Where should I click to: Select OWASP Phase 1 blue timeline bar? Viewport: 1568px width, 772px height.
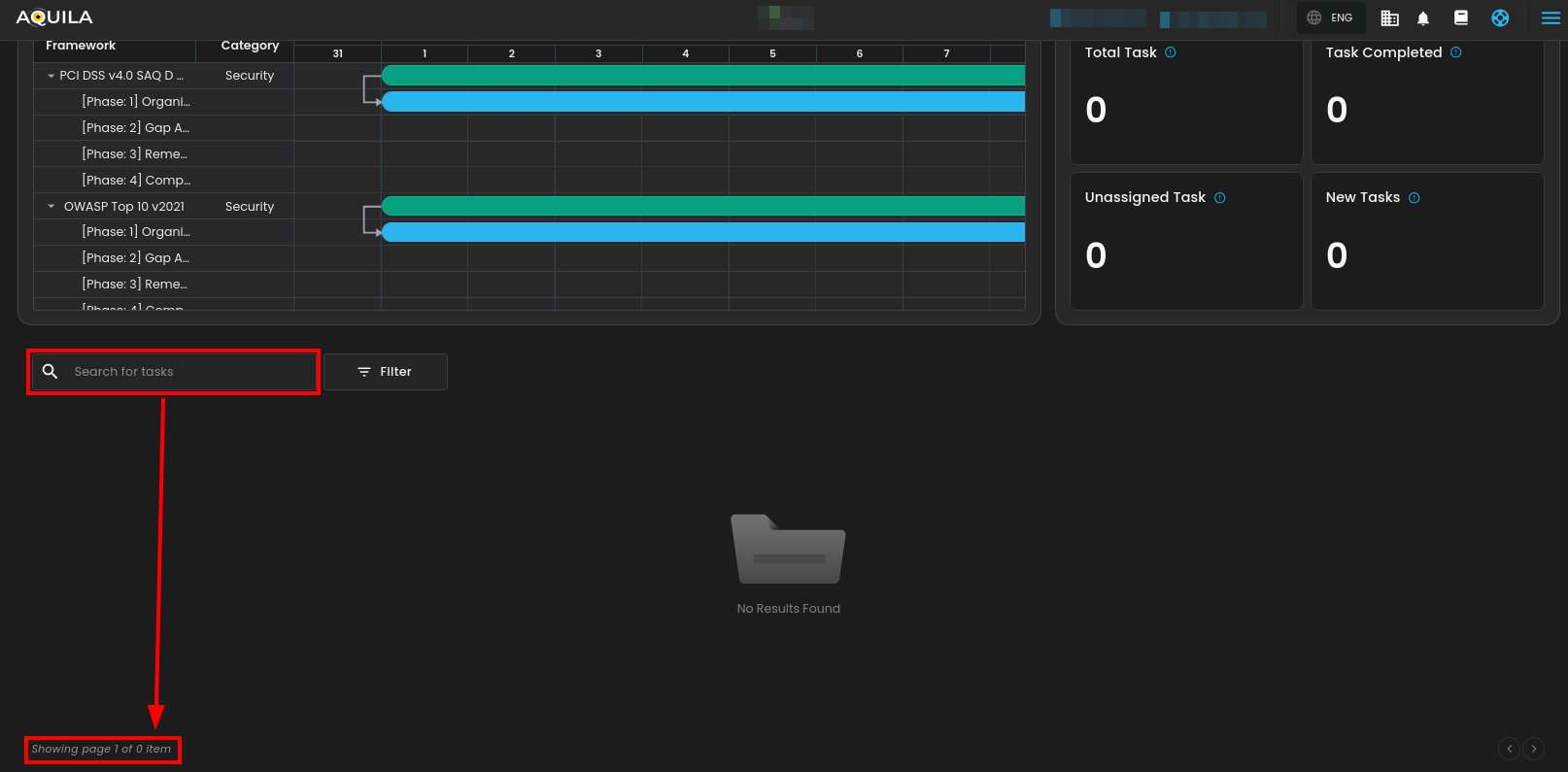(702, 232)
